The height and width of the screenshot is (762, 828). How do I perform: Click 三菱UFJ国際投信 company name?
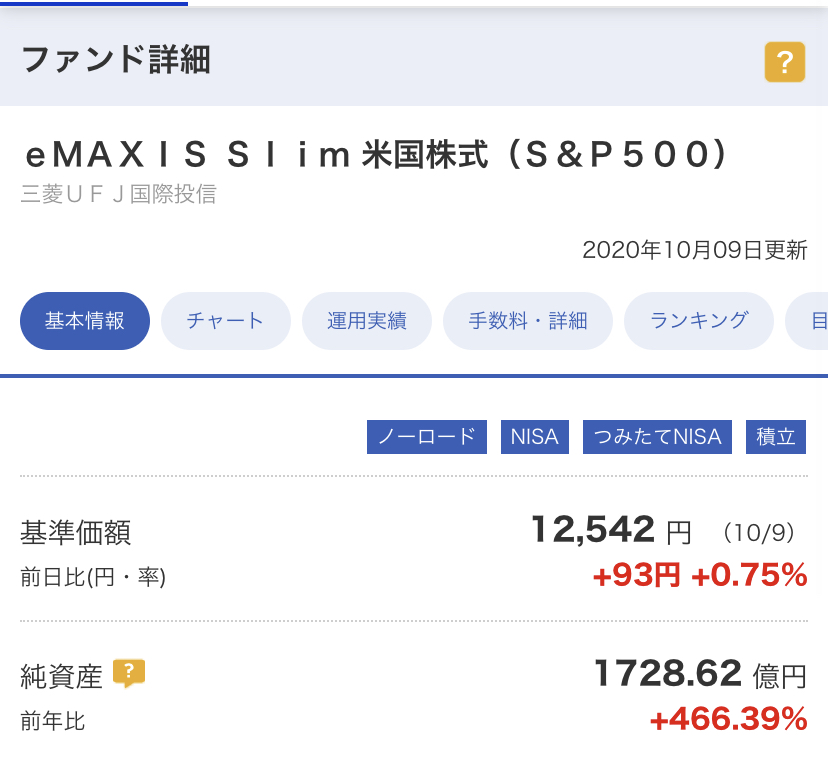(x=119, y=194)
